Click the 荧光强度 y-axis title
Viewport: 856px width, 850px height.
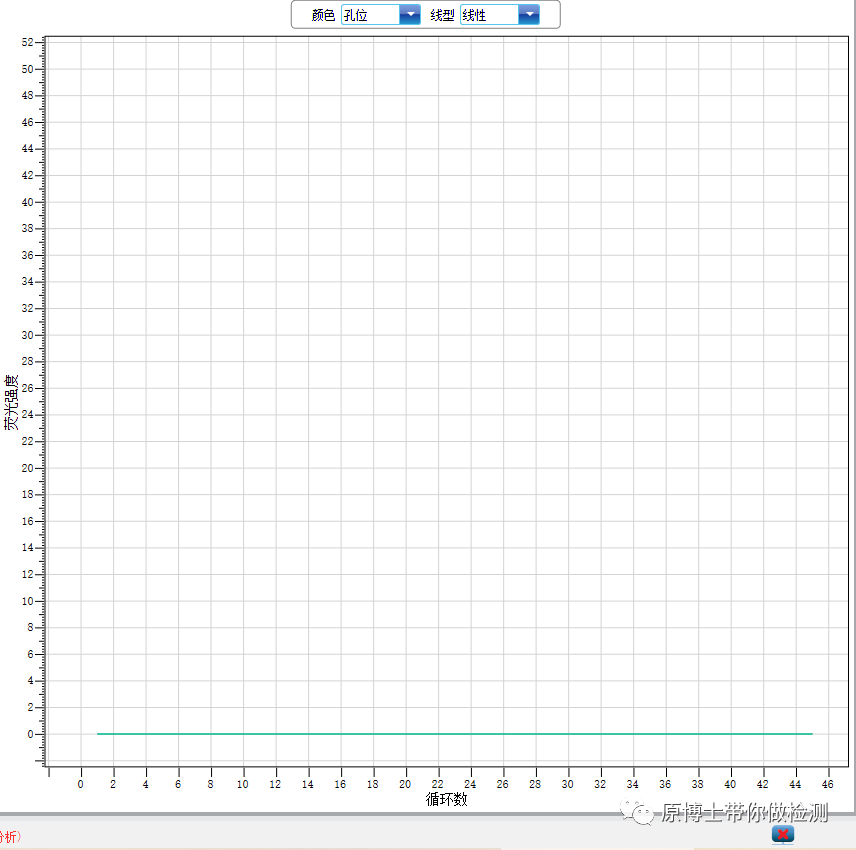click(x=11, y=402)
